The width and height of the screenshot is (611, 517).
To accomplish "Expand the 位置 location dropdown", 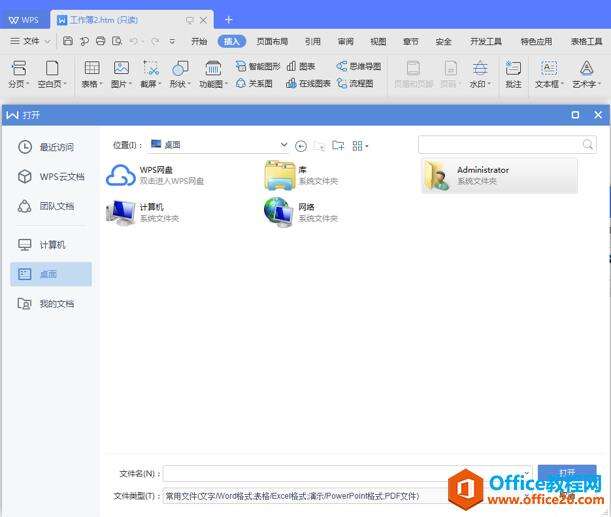I will [x=284, y=145].
